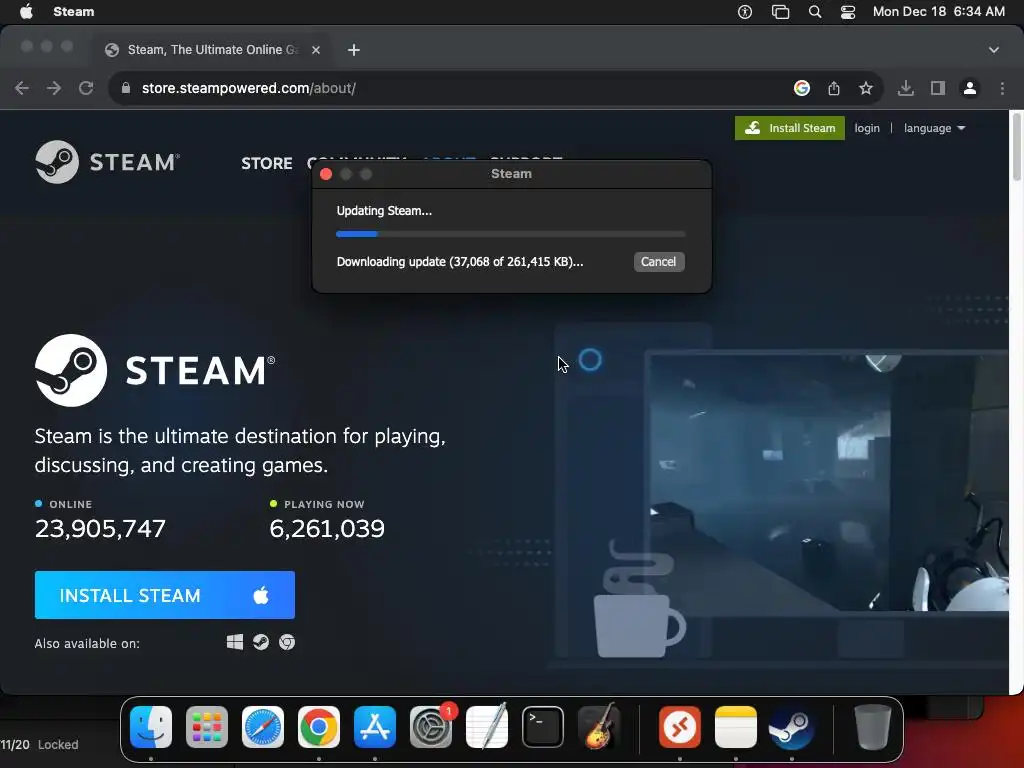Open the Apple menu
Viewport: 1024px width, 768px height.
coord(26,11)
